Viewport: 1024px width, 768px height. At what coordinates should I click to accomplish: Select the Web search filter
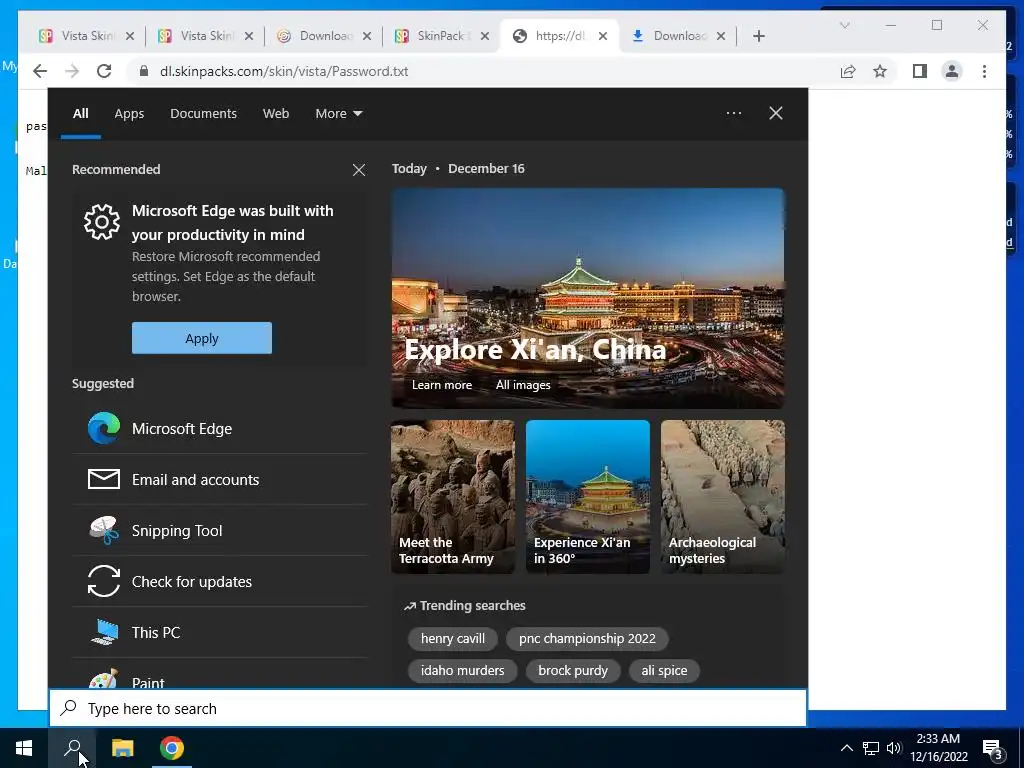(x=276, y=114)
